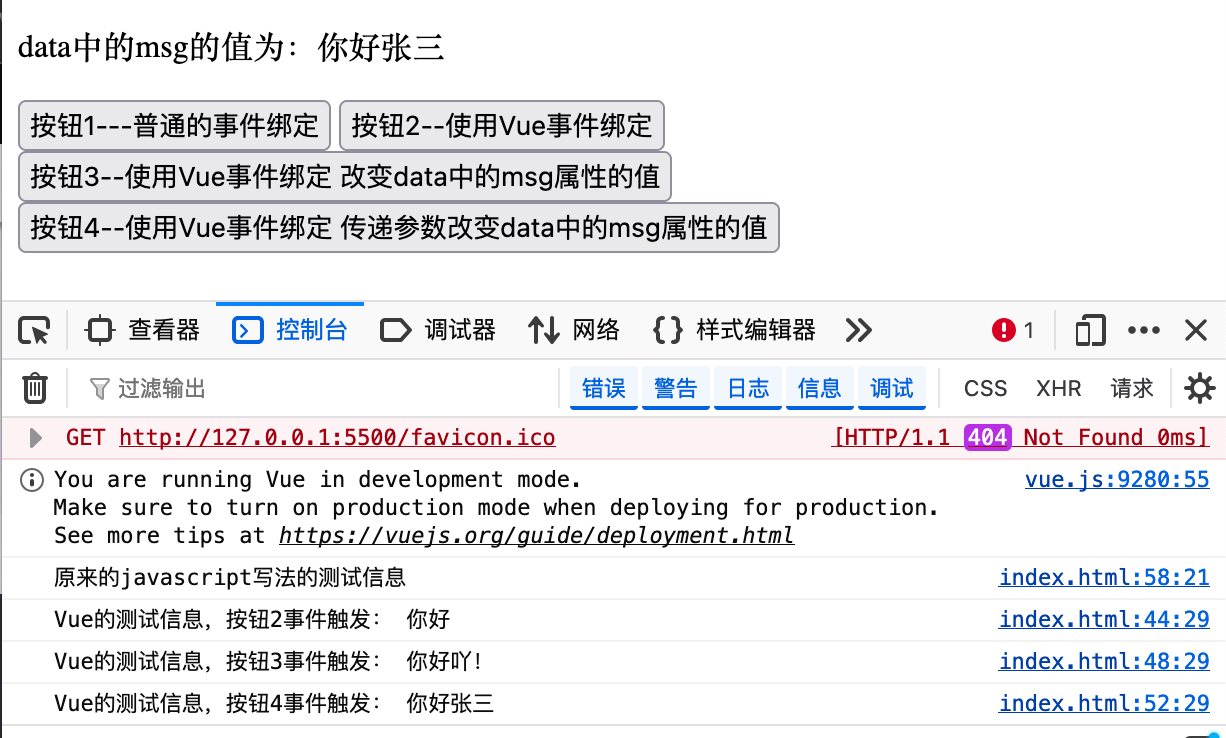This screenshot has width=1226, height=738.
Task: Toggle the 调试 log filter
Action: (x=892, y=388)
